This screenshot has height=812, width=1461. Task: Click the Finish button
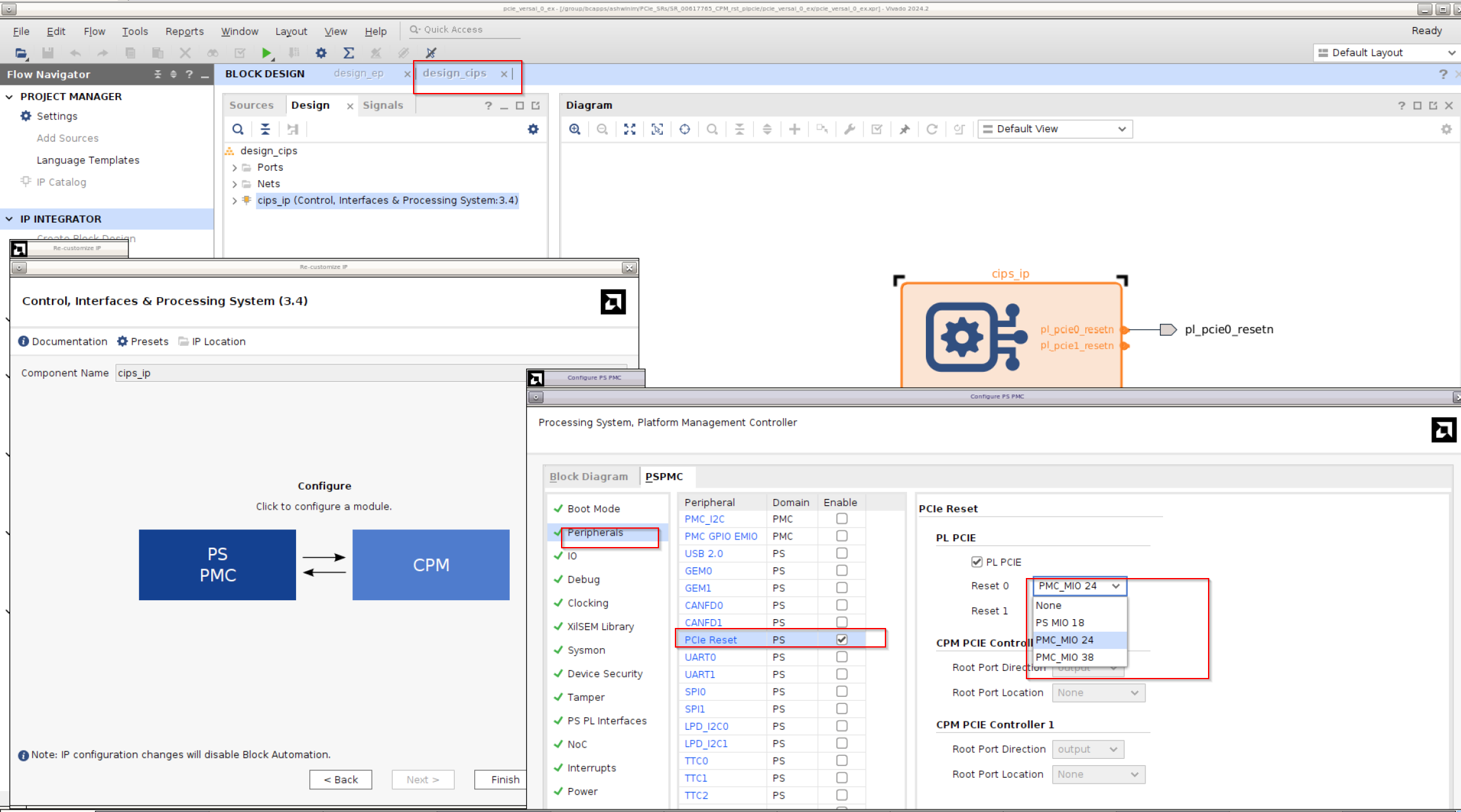(x=504, y=780)
